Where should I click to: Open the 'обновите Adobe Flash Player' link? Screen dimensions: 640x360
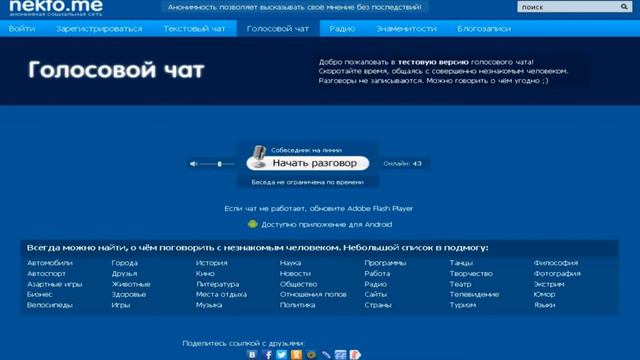[361, 209]
